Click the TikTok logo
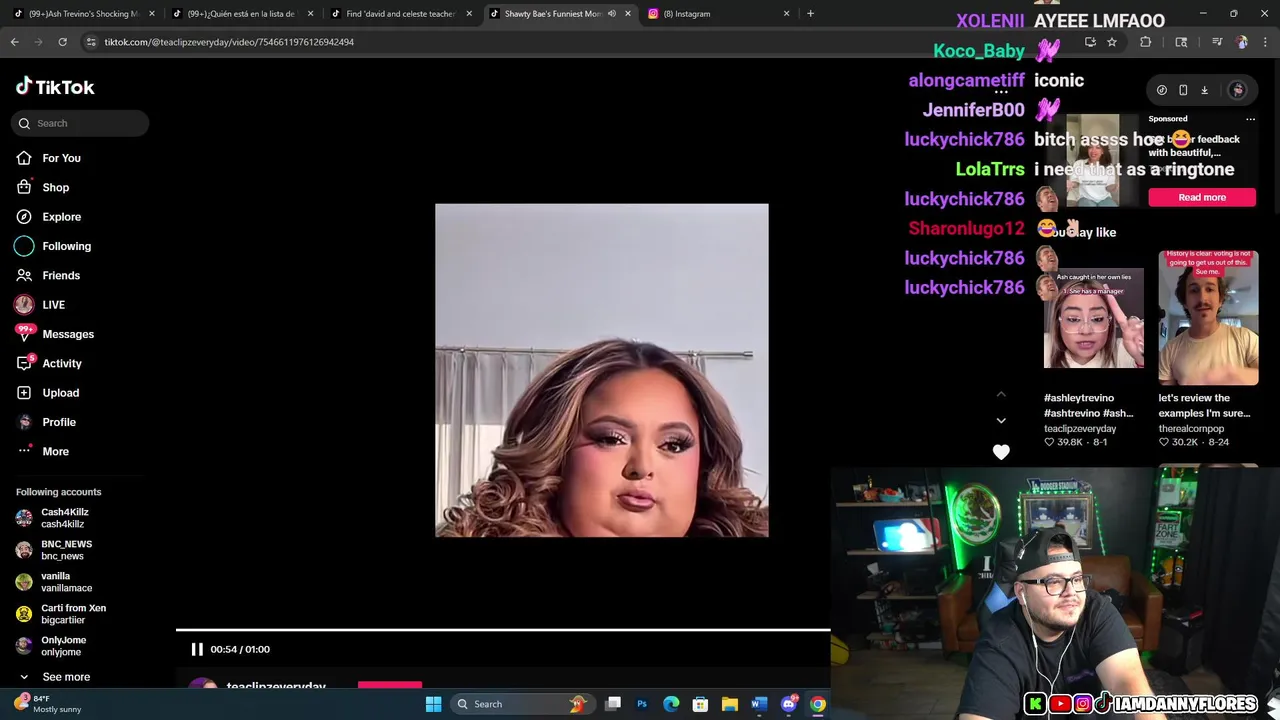Screen dimensions: 1280x720 tap(55, 87)
